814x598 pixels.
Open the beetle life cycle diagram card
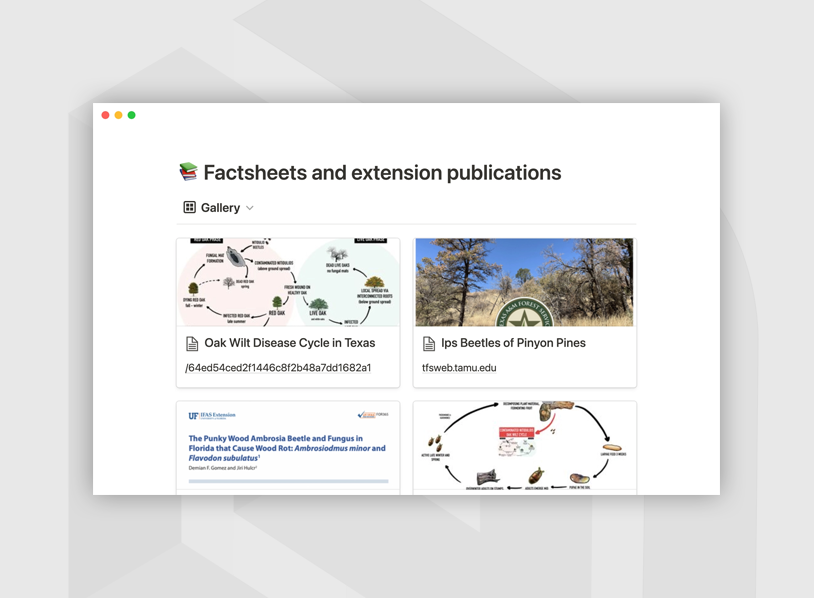click(525, 448)
